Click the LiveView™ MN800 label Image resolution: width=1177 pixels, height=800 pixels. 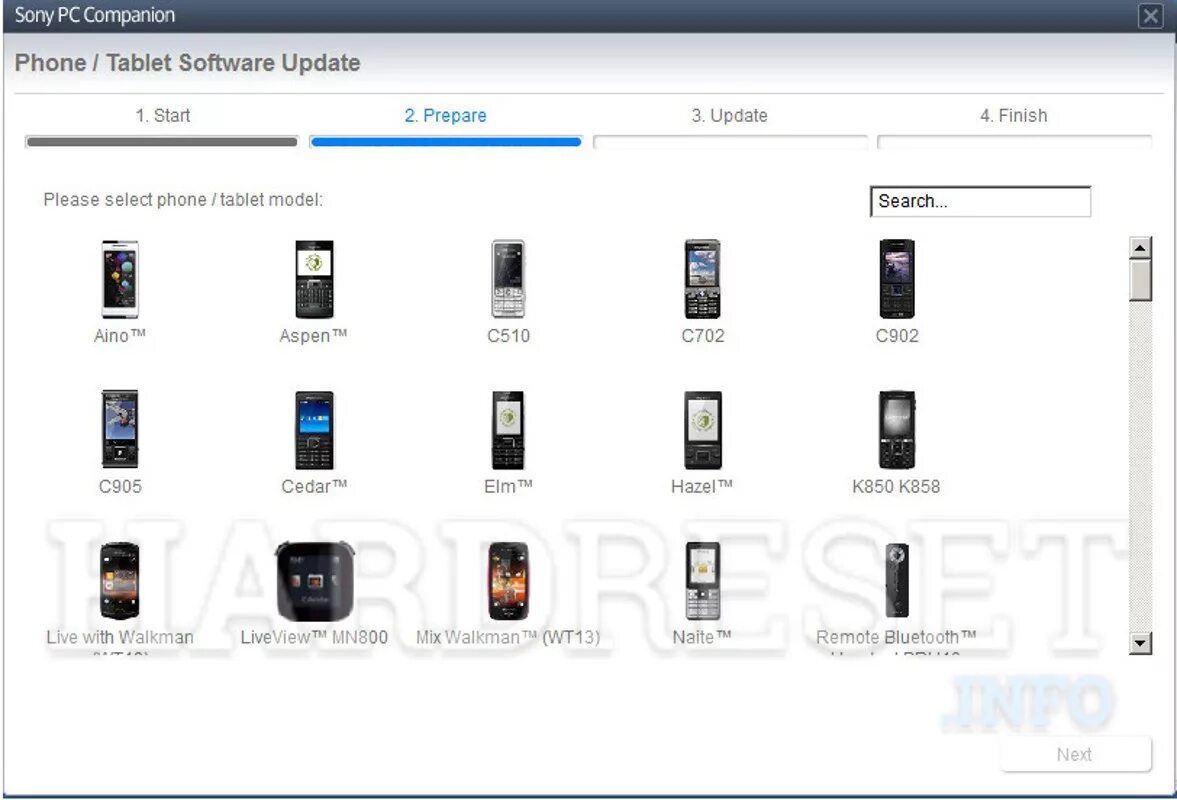pyautogui.click(x=315, y=637)
